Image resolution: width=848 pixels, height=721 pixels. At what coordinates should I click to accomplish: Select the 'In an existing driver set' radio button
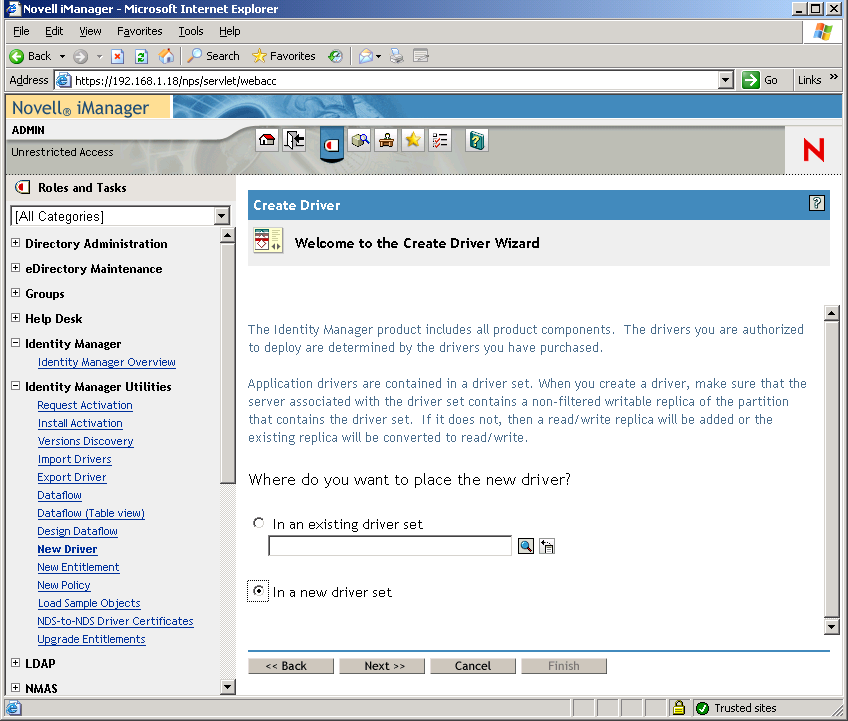[258, 522]
